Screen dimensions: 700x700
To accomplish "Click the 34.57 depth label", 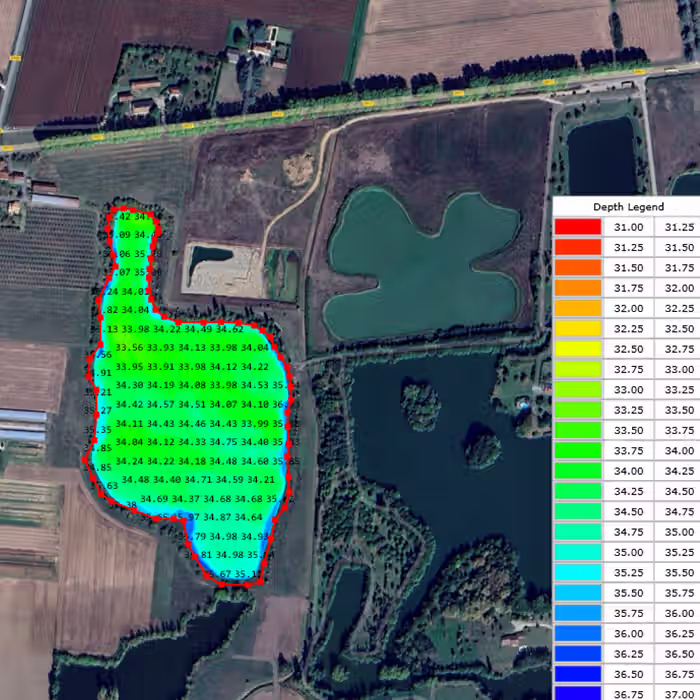I will pyautogui.click(x=161, y=404).
